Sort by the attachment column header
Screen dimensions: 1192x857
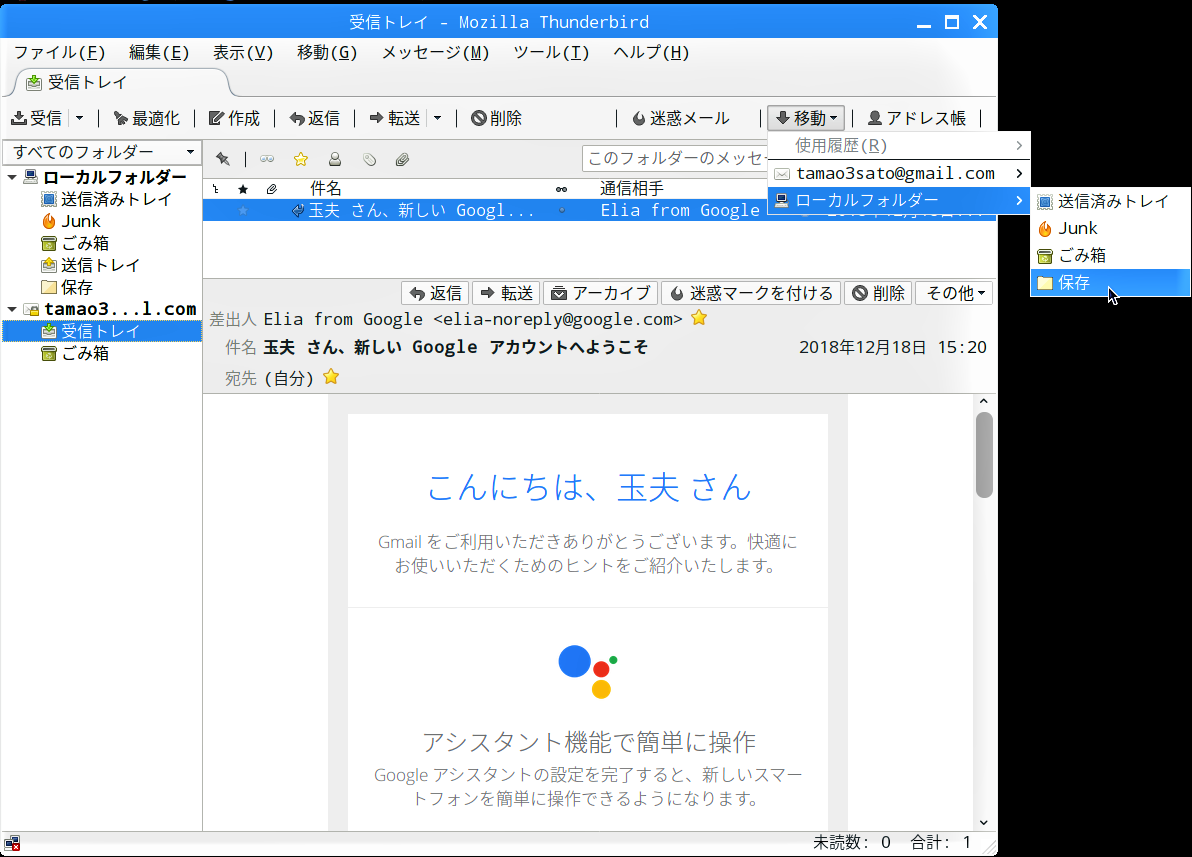pos(271,189)
